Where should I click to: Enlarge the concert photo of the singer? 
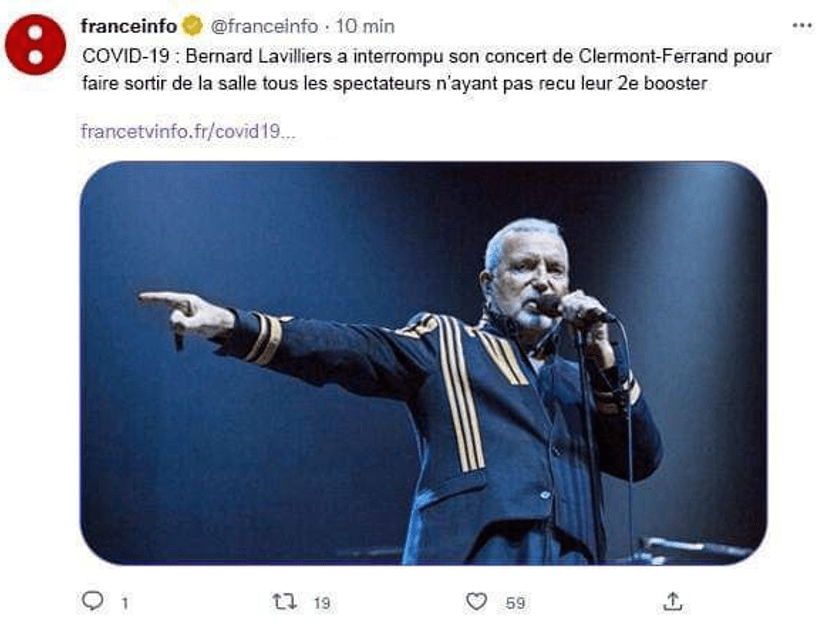[423, 362]
